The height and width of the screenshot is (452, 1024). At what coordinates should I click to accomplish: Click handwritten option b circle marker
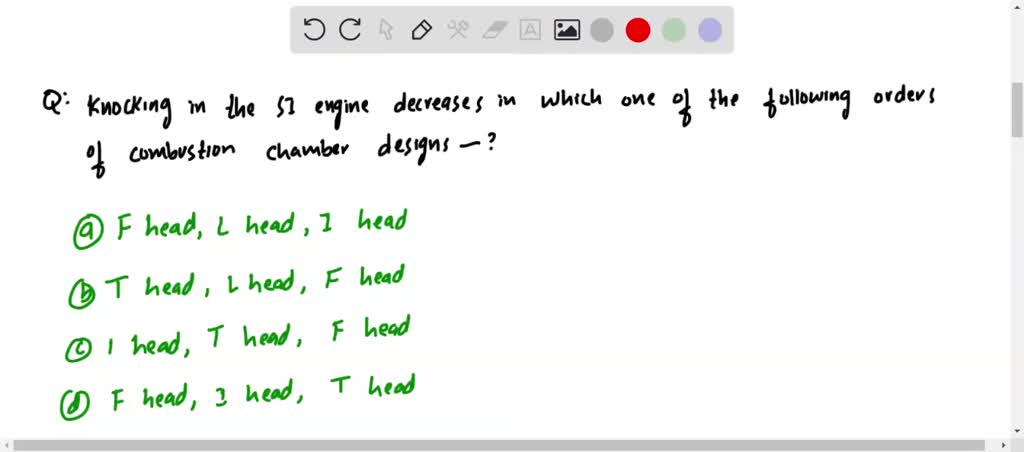point(80,291)
